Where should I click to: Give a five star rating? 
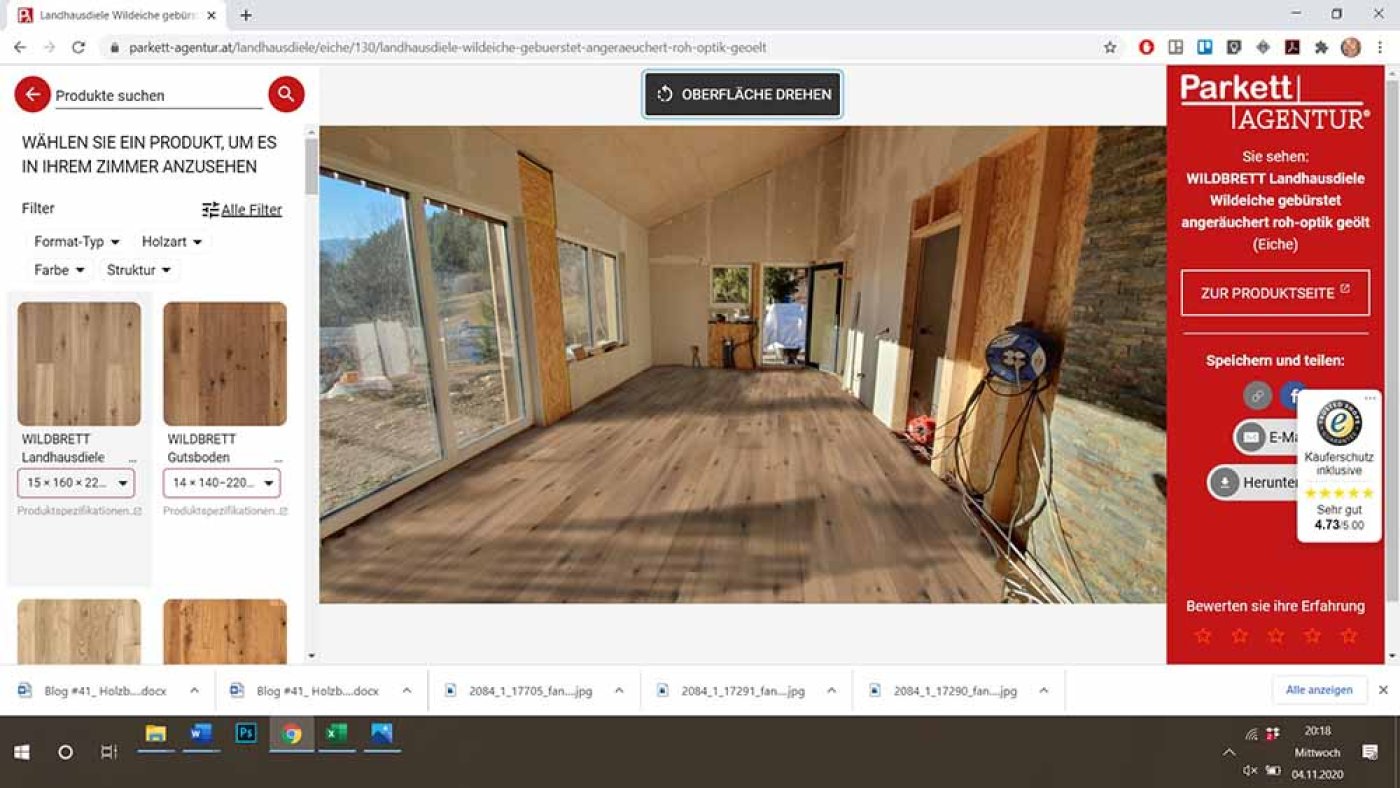pyautogui.click(x=1349, y=636)
